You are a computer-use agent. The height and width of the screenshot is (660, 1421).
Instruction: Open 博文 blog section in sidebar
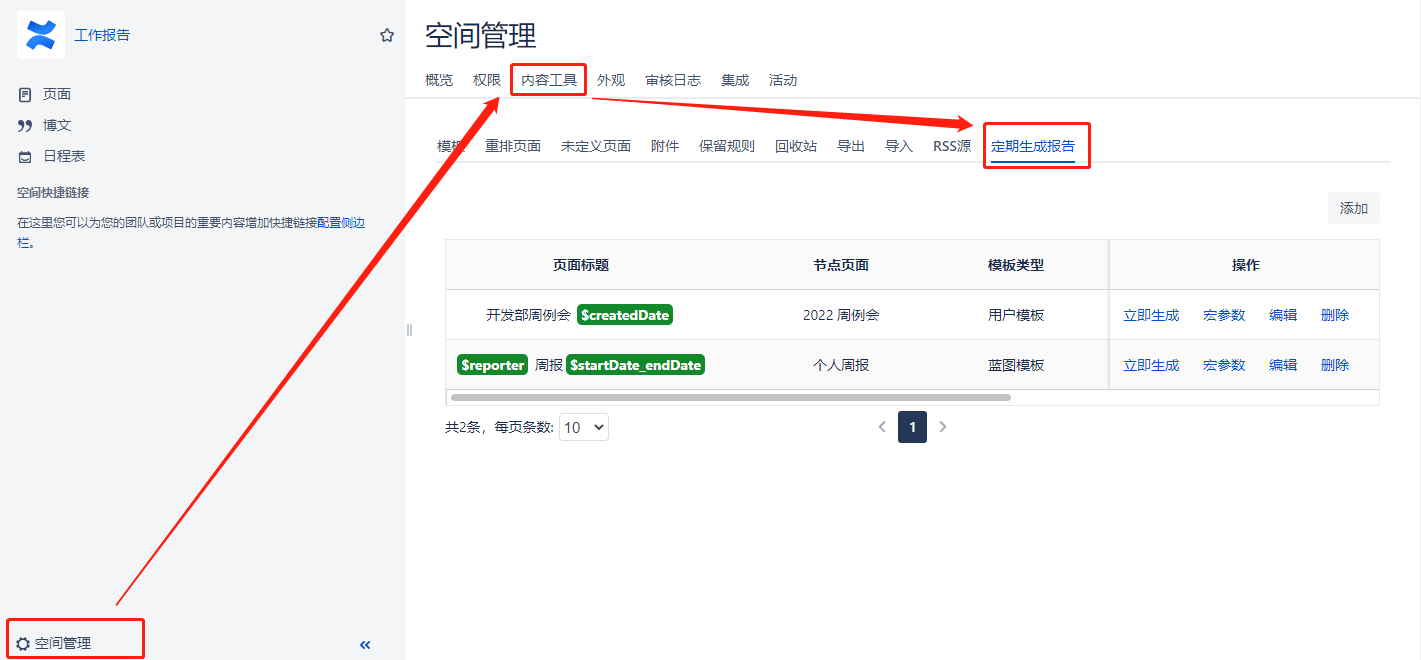56,125
